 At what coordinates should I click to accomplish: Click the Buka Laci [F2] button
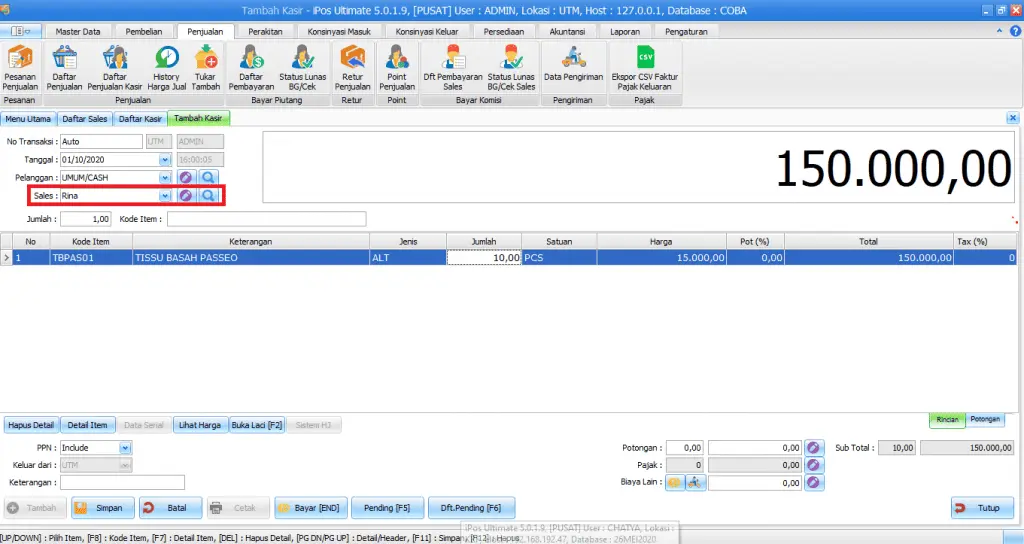pyautogui.click(x=257, y=425)
